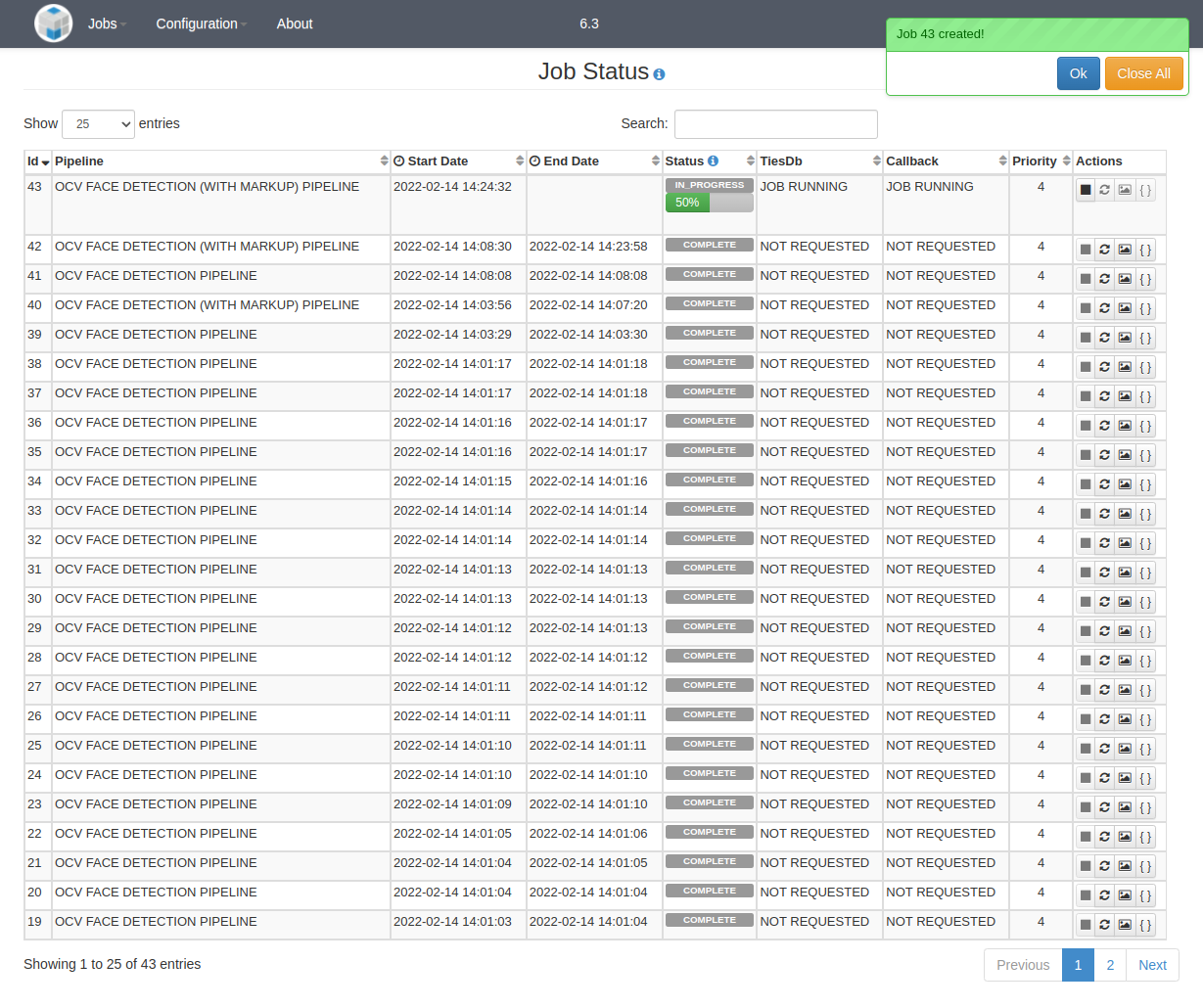The height and width of the screenshot is (1008, 1203).
Task: Click the Previous pagination button
Action: click(x=1023, y=965)
